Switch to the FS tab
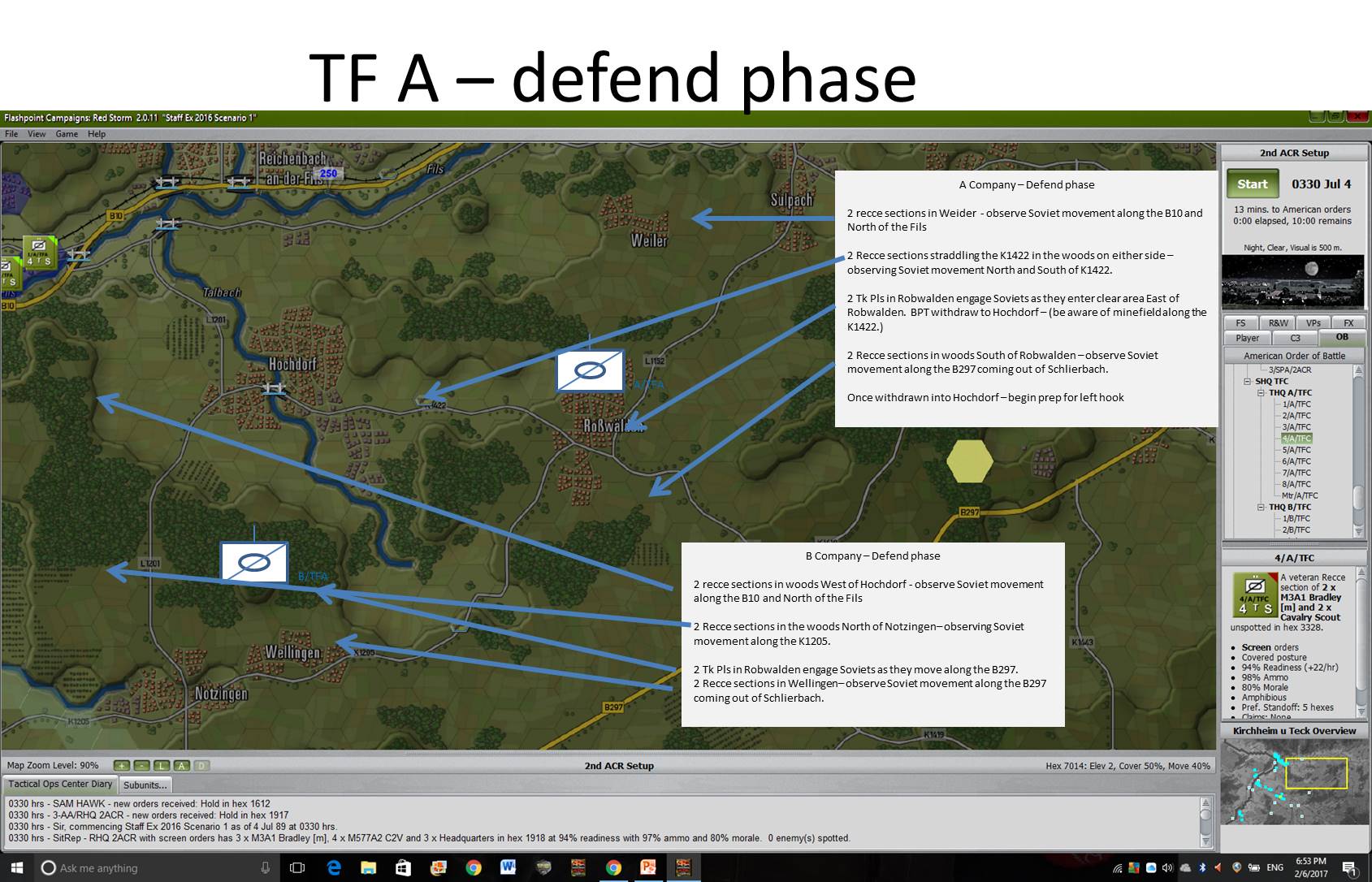This screenshot has width=1372, height=882. coord(1240,322)
